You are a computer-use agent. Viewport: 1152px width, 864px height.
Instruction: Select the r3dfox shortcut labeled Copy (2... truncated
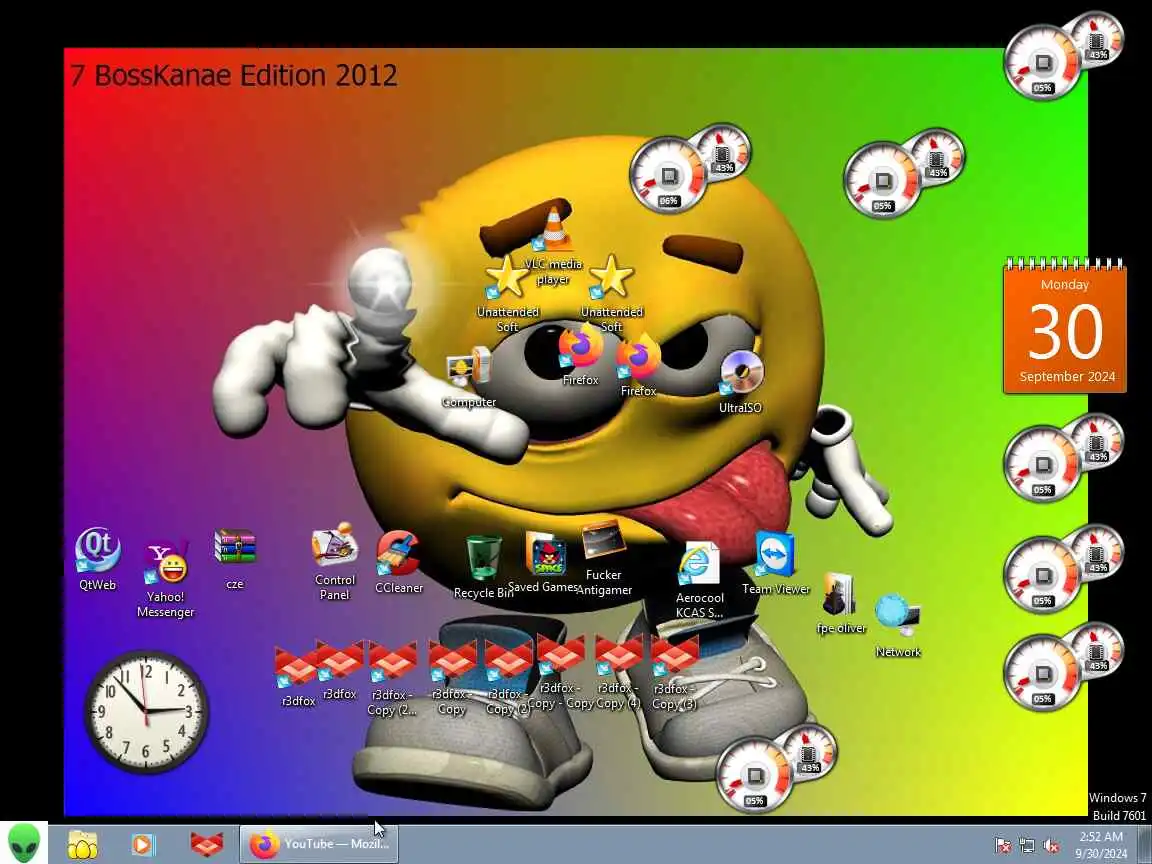coord(392,678)
